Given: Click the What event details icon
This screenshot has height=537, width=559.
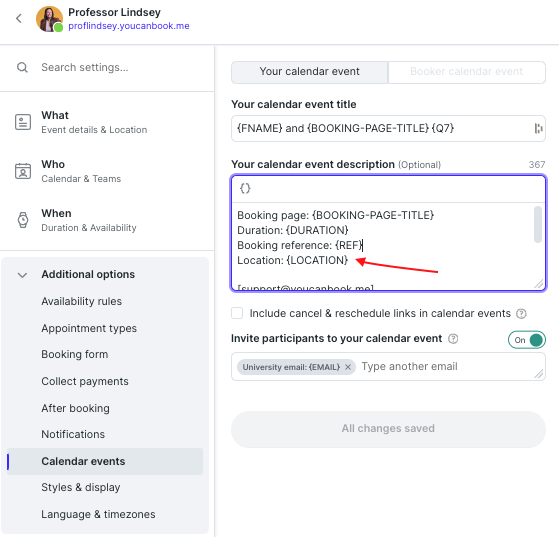Looking at the screenshot, I should pos(23,122).
